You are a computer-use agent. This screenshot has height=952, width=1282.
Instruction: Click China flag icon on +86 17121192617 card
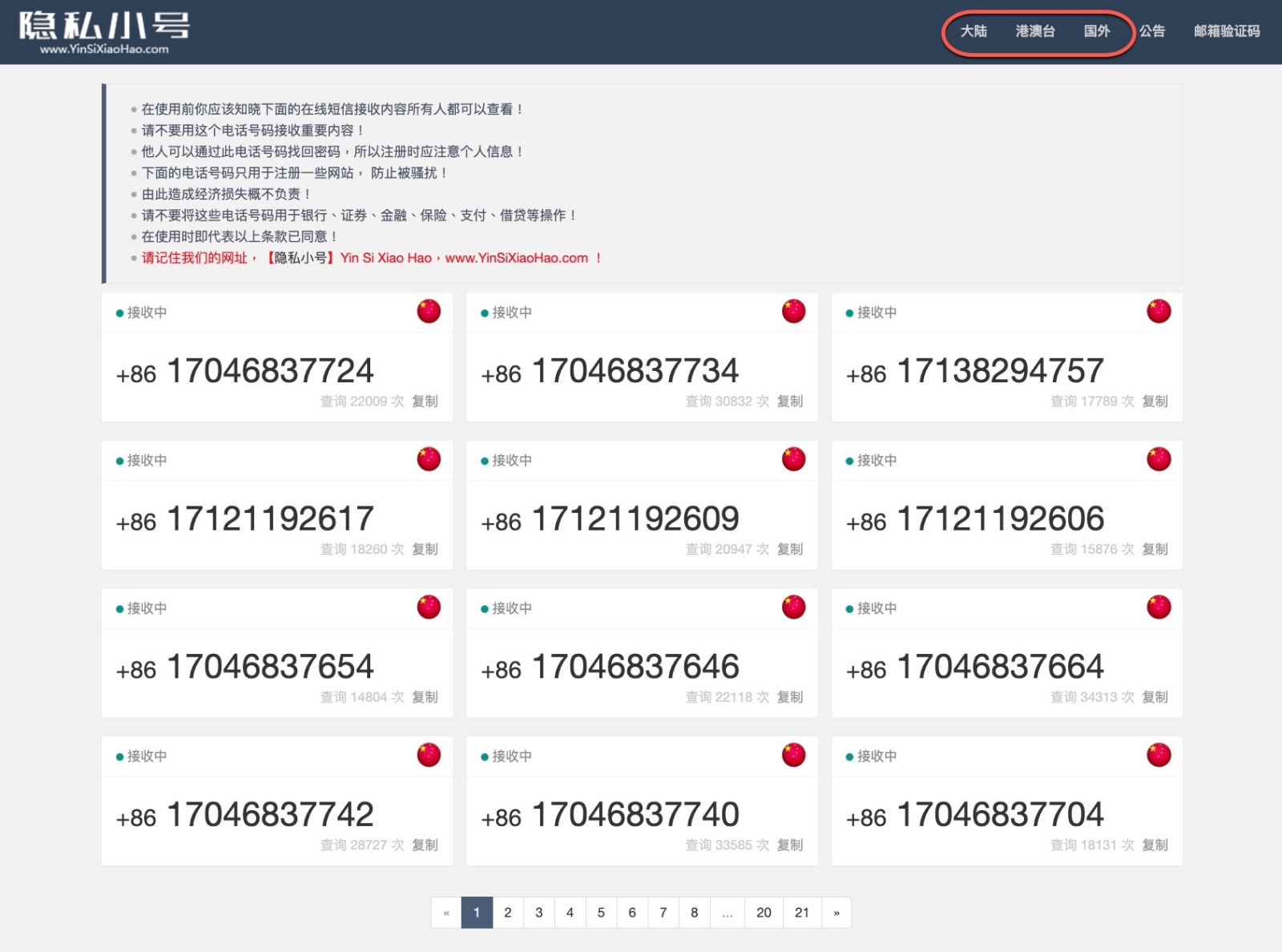[429, 459]
